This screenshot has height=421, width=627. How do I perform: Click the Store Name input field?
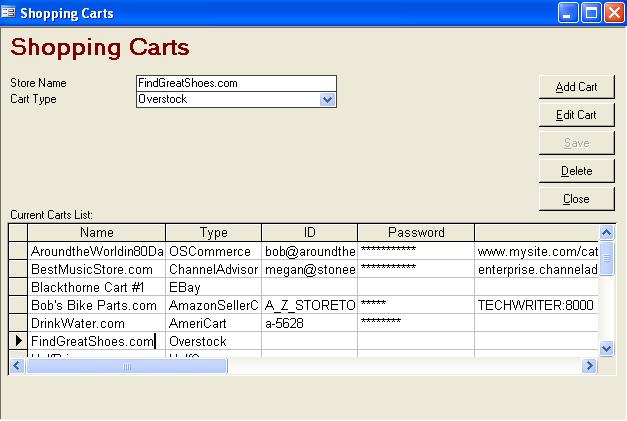click(x=236, y=83)
